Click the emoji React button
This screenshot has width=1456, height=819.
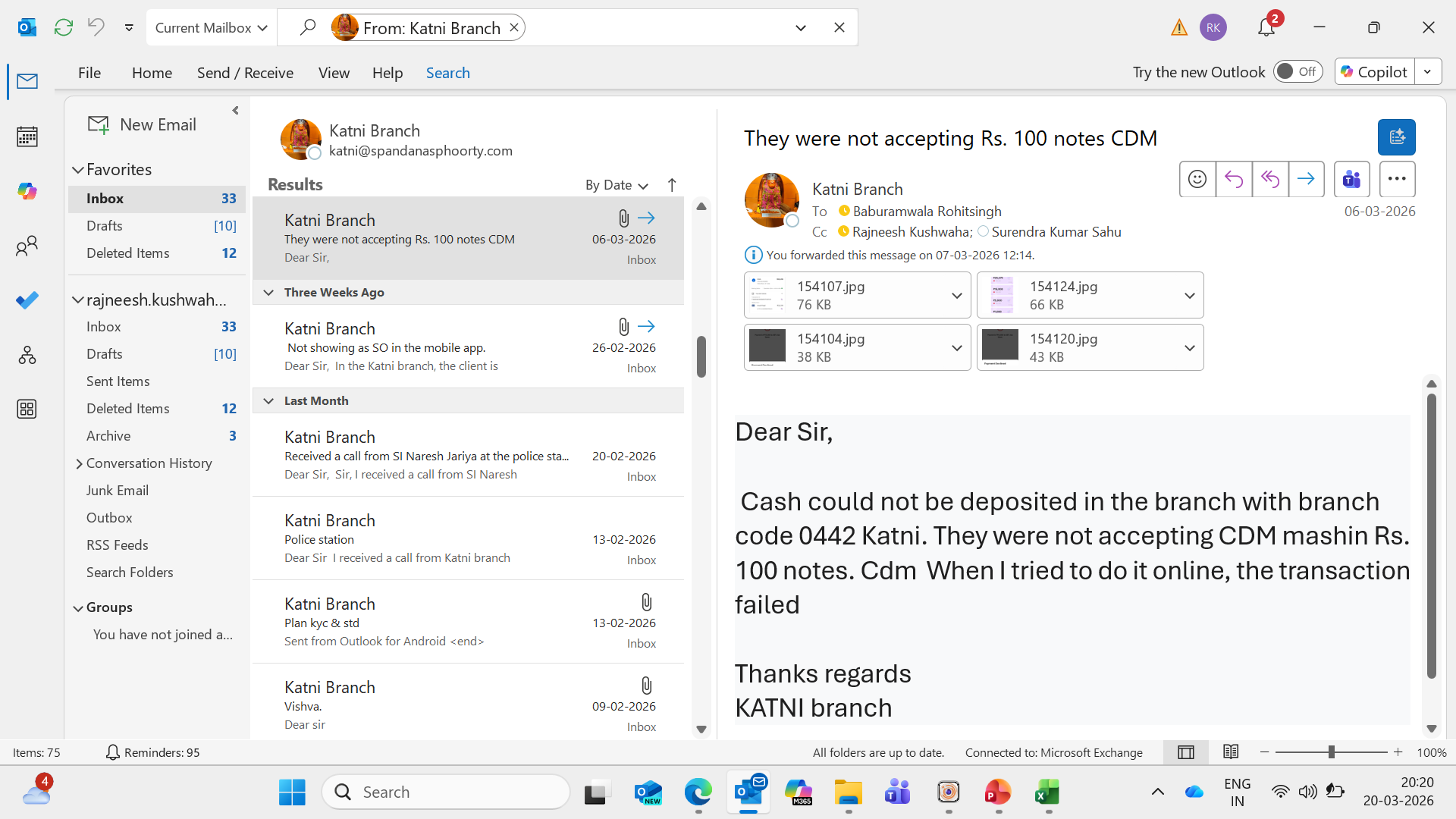[1197, 180]
